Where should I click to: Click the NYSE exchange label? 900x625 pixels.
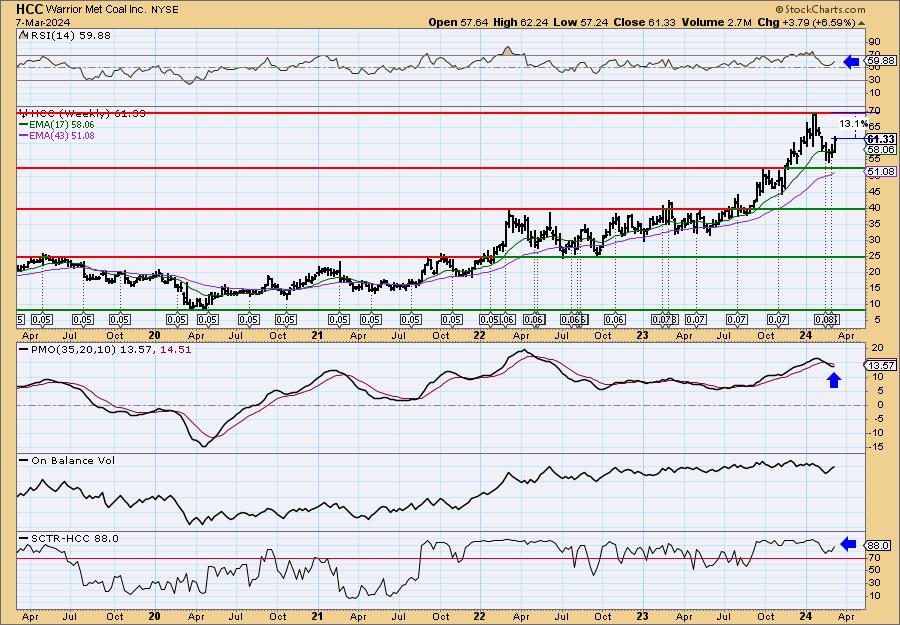165,10
